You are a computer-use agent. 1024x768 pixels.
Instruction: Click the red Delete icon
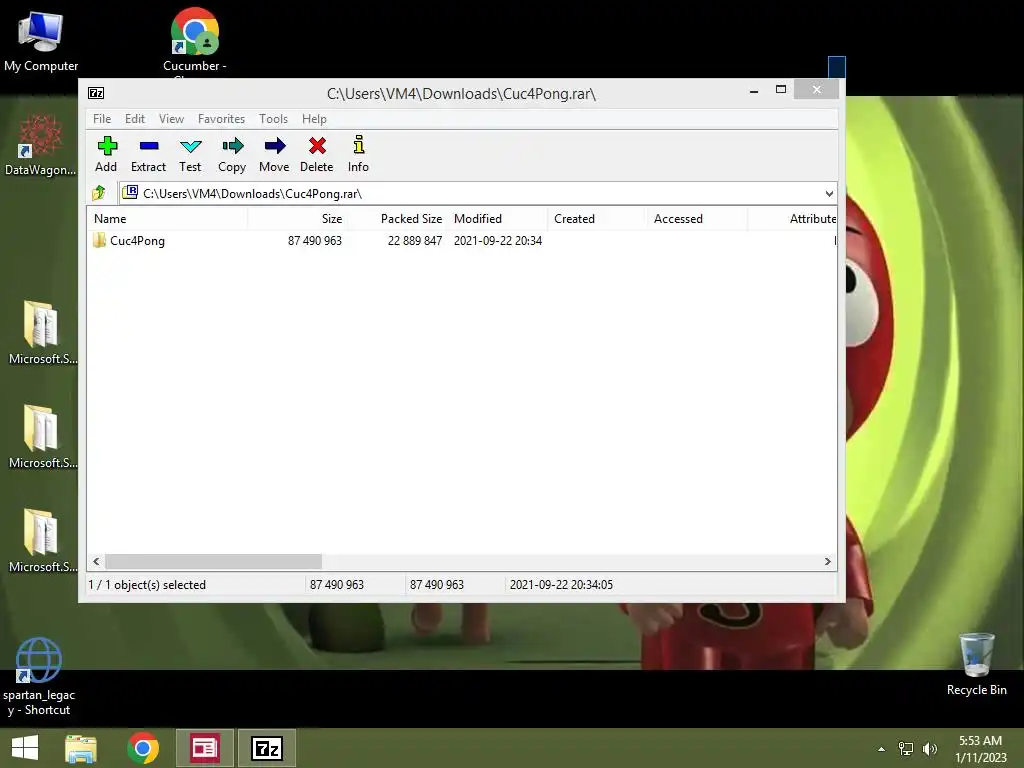[x=317, y=146]
